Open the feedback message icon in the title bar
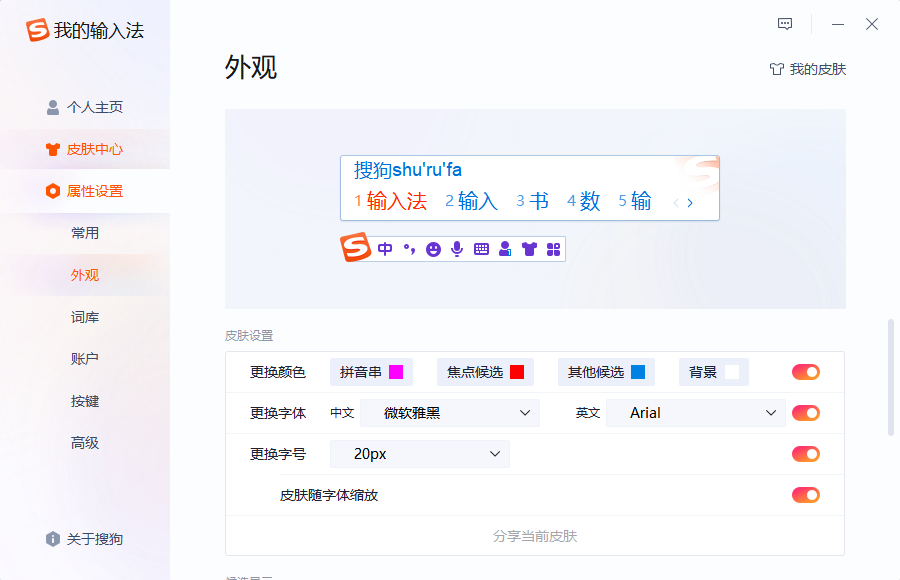 tap(785, 24)
